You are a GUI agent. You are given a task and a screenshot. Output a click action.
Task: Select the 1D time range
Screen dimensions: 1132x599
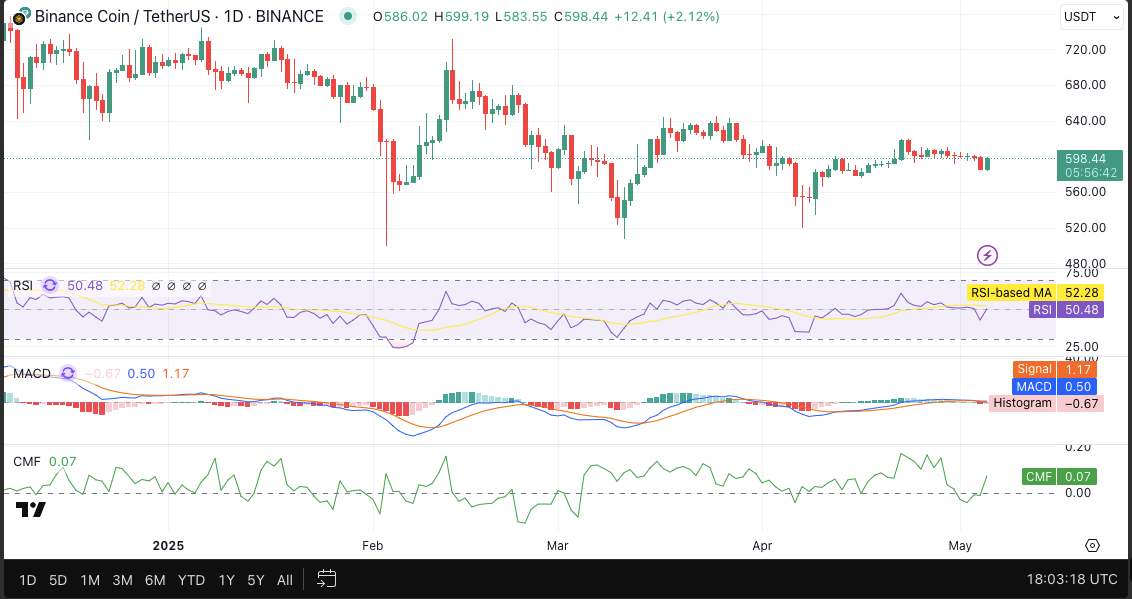[x=27, y=580]
